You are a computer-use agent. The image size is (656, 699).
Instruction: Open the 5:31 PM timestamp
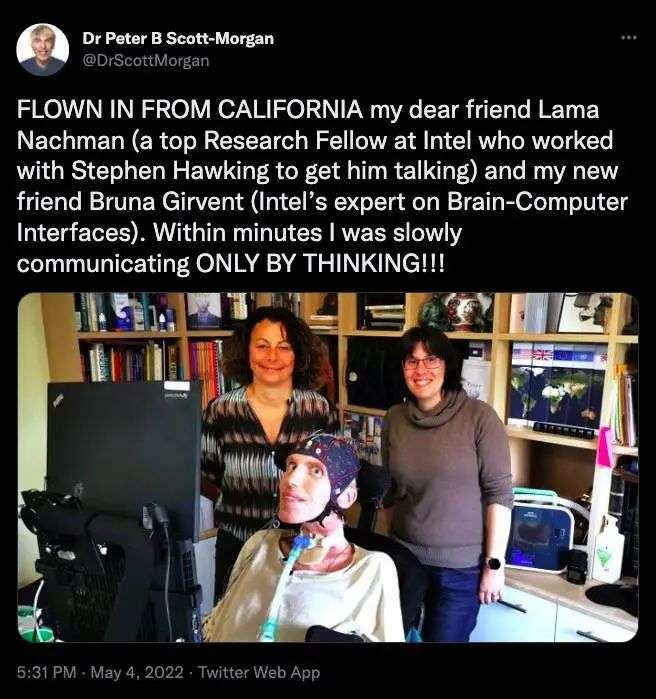tap(46, 672)
